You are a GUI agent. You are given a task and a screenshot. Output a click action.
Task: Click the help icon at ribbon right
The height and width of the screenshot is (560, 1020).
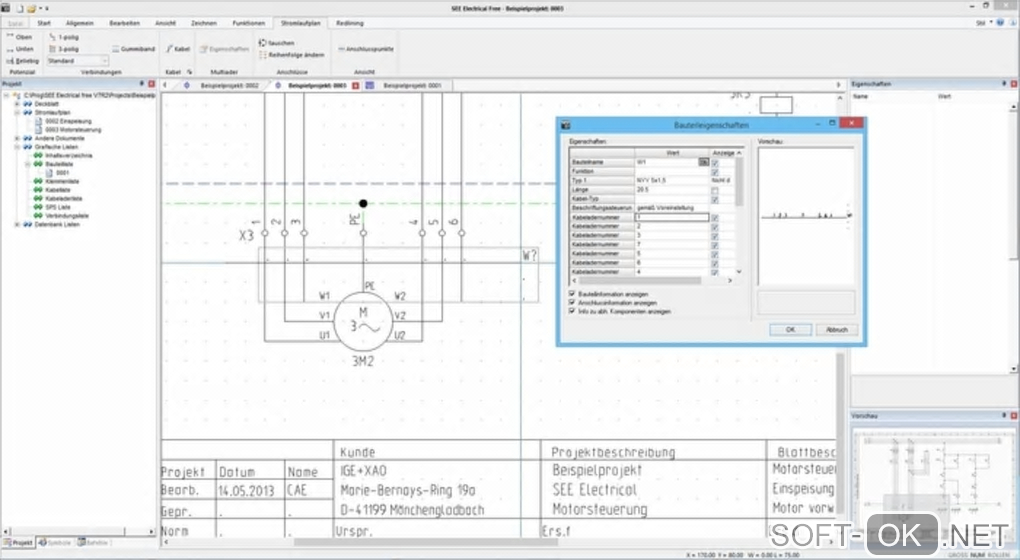1000,23
